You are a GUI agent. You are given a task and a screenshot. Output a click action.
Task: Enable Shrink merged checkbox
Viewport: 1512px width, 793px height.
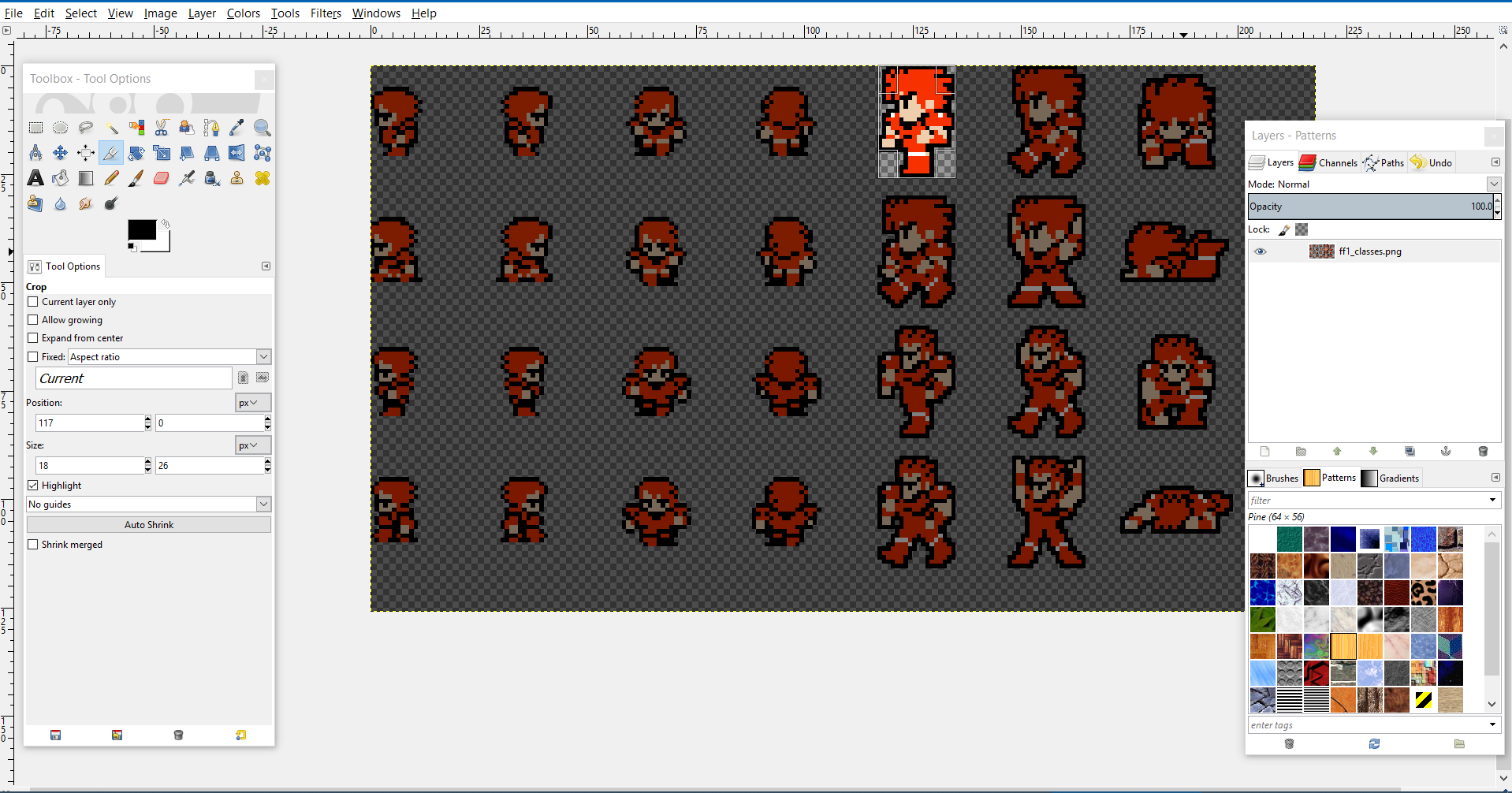(x=33, y=545)
